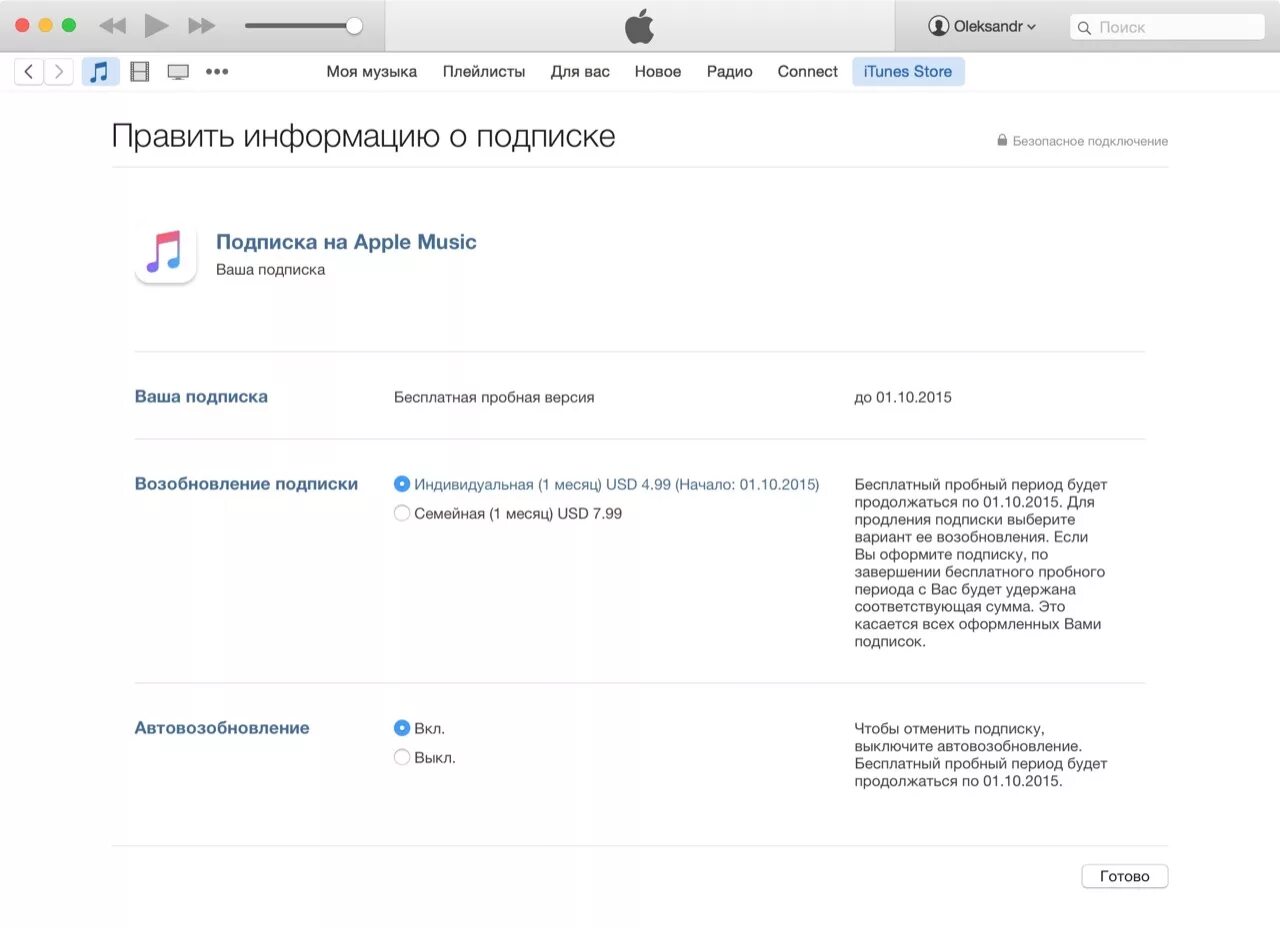Image resolution: width=1280 pixels, height=928 pixels.
Task: Switch to the Movies library icon
Action: (140, 71)
